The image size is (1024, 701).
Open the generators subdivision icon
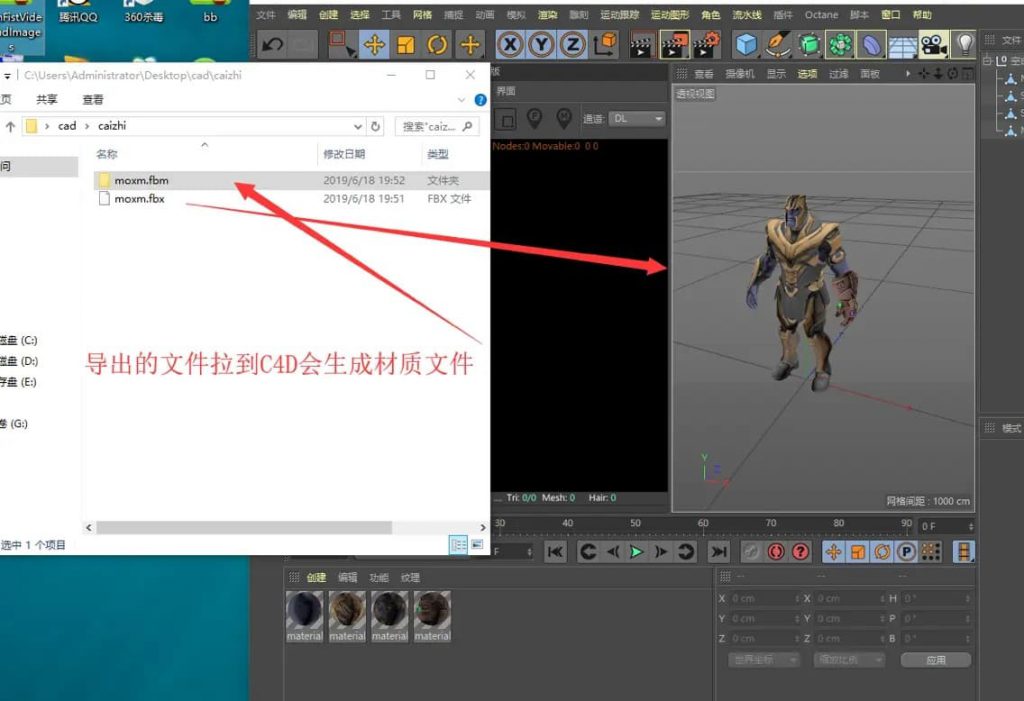(x=809, y=44)
